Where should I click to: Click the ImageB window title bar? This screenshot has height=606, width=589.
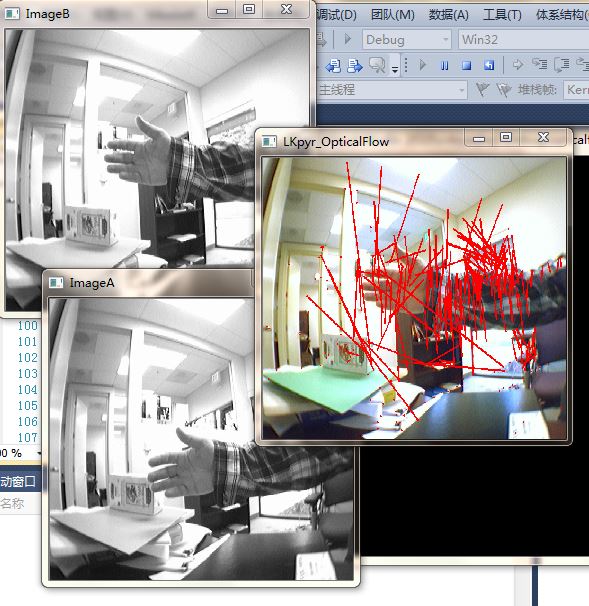pos(104,14)
